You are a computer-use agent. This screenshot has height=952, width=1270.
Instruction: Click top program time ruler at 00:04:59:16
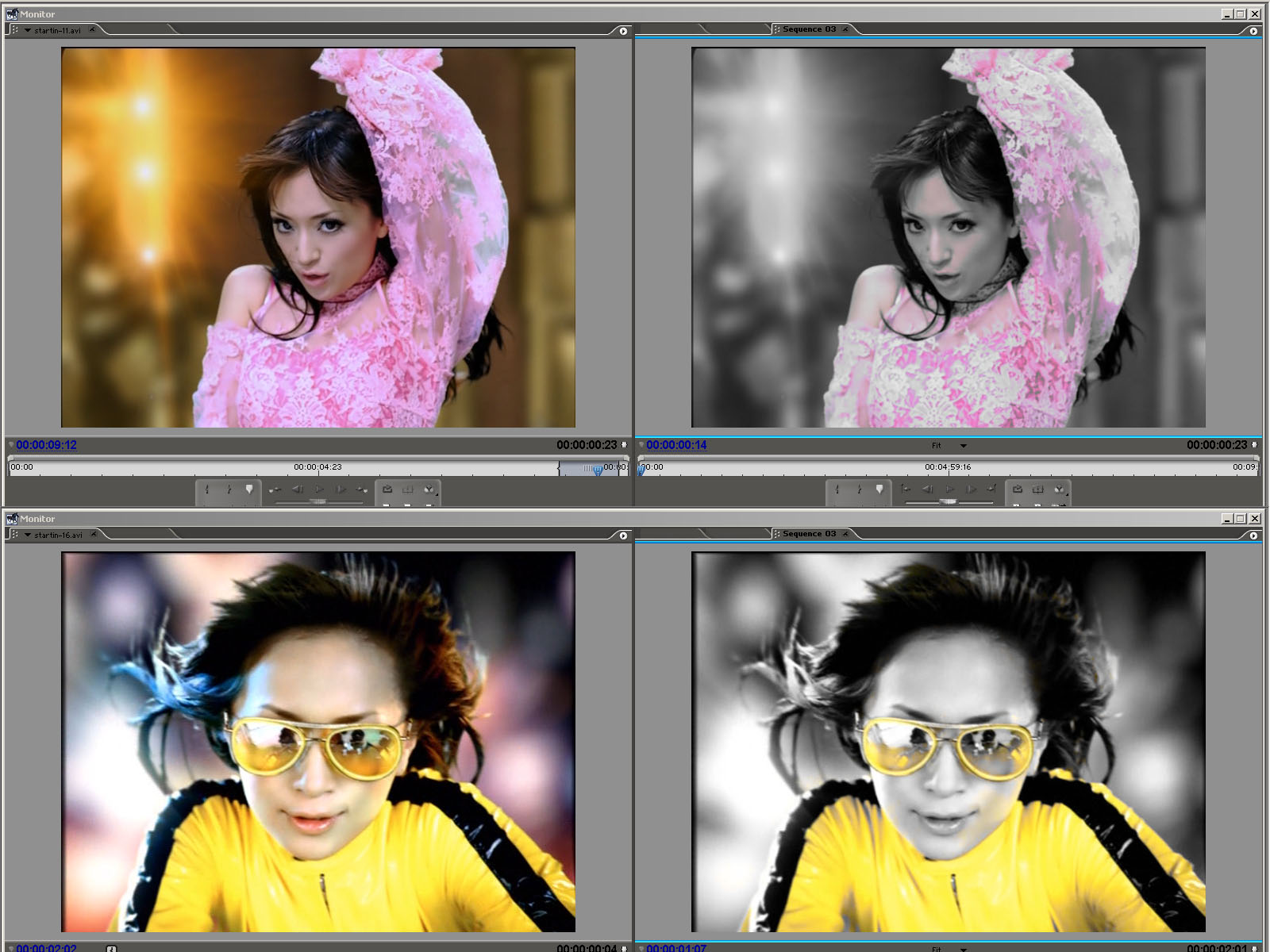948,467
